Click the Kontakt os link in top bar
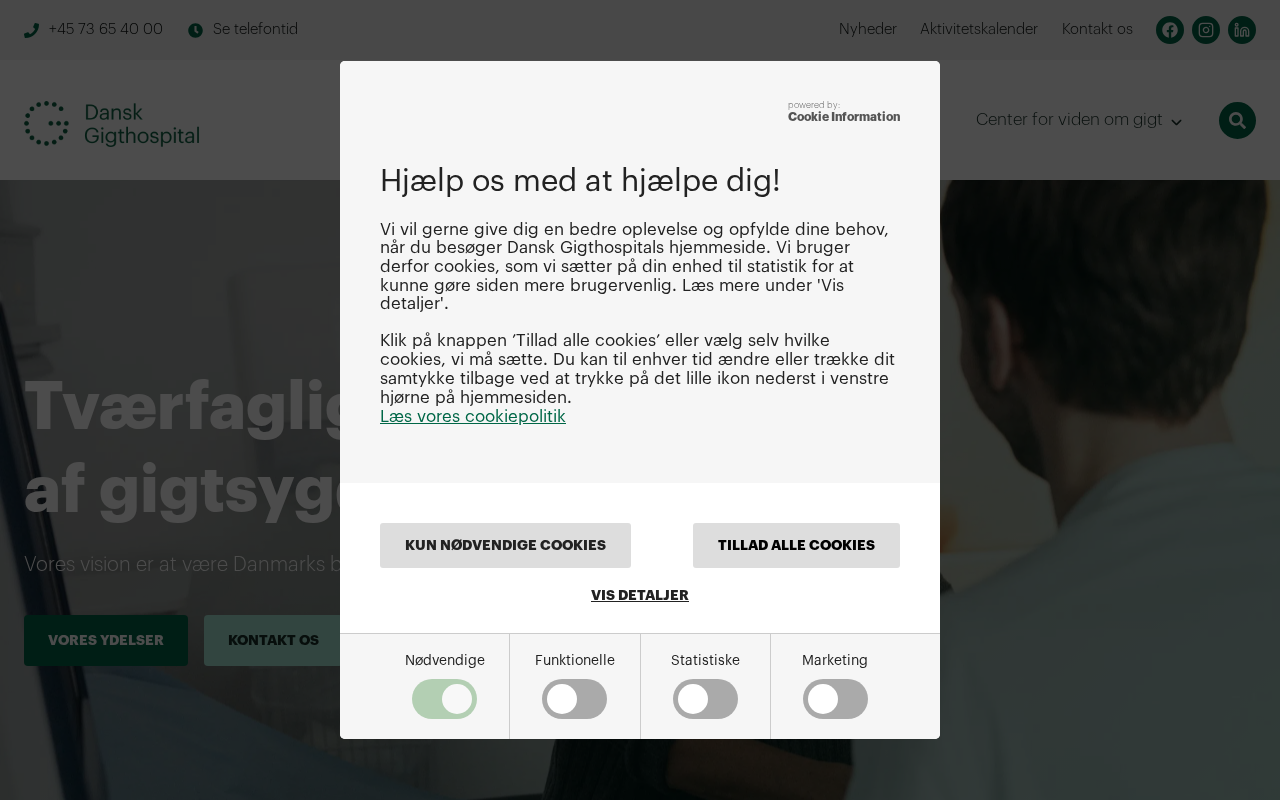 point(1097,29)
